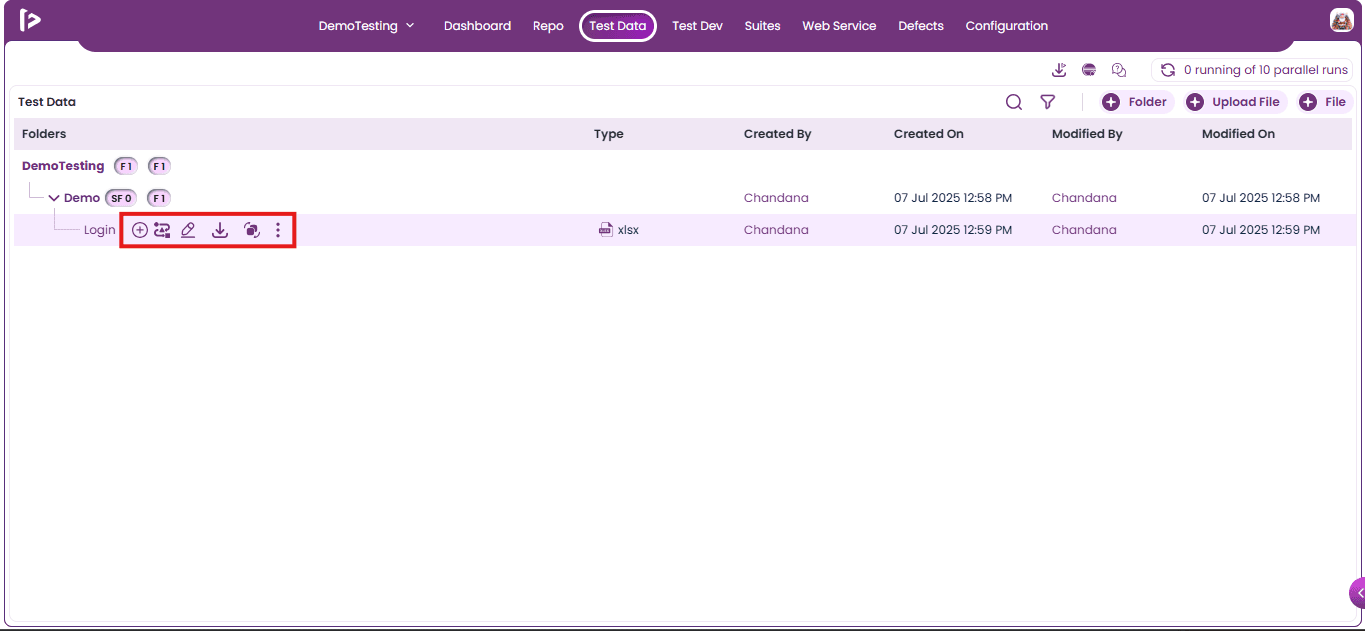The image size is (1365, 631).
Task: Click the overlapping squares icon in Login row
Action: tap(252, 230)
